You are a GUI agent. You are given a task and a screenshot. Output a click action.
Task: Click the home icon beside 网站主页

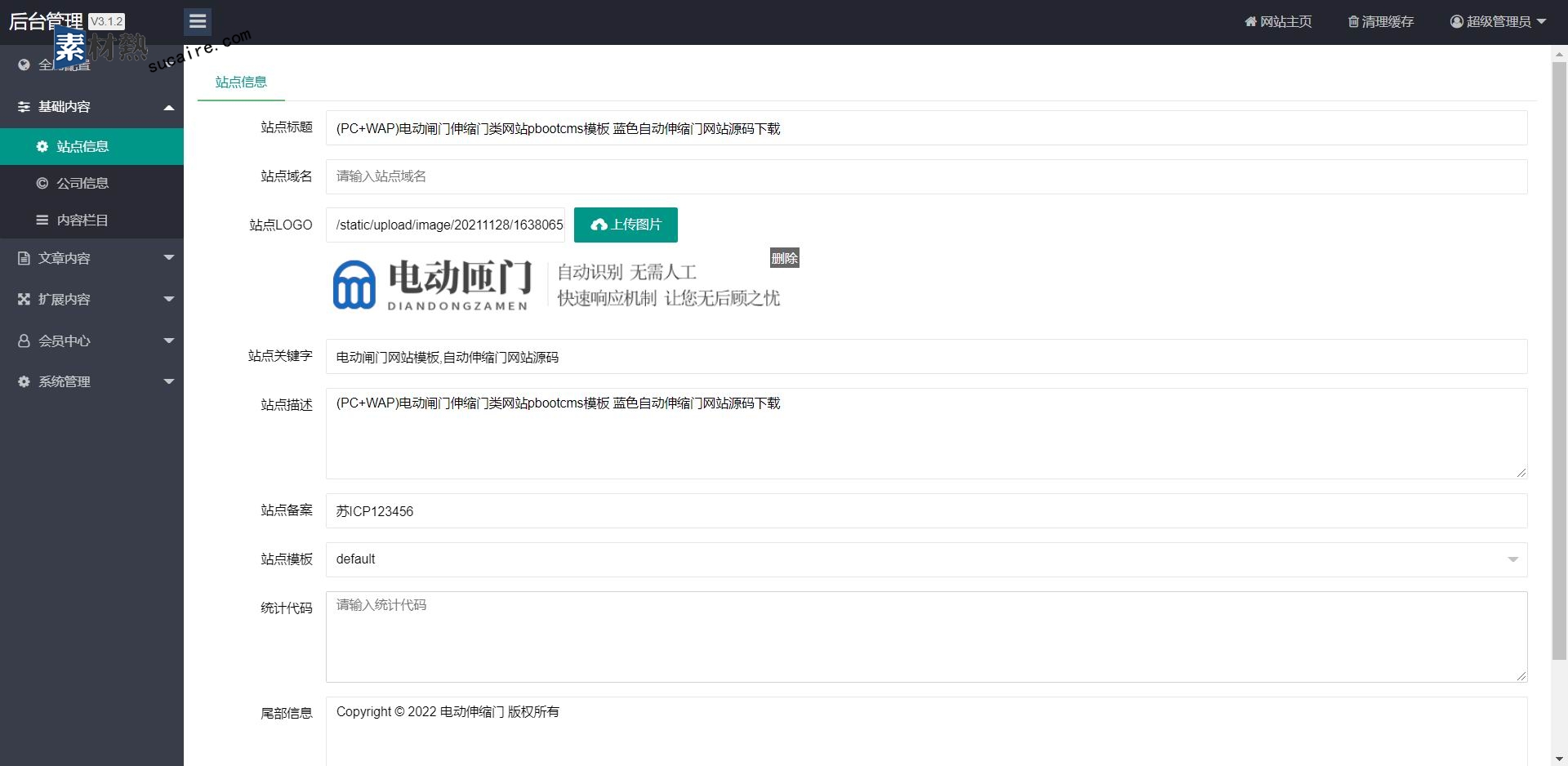tap(1250, 22)
